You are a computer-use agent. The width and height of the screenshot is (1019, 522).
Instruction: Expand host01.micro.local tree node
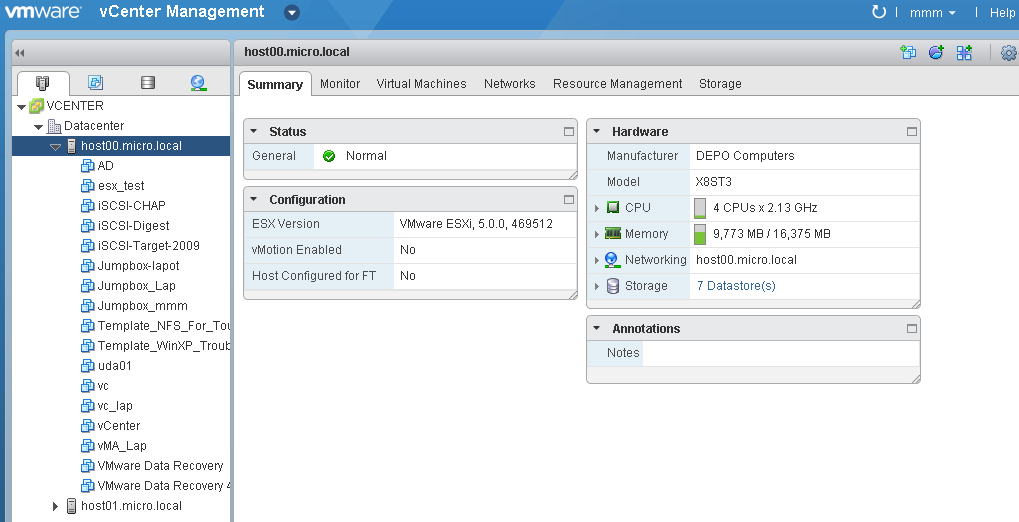click(x=55, y=506)
